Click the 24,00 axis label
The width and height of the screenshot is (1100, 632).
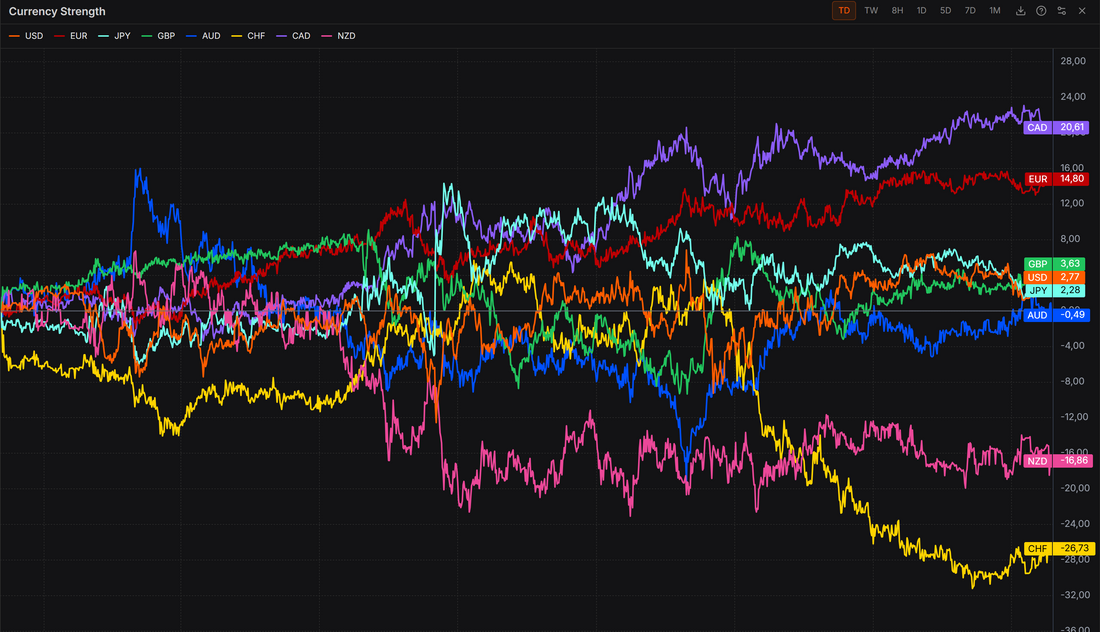[1073, 97]
